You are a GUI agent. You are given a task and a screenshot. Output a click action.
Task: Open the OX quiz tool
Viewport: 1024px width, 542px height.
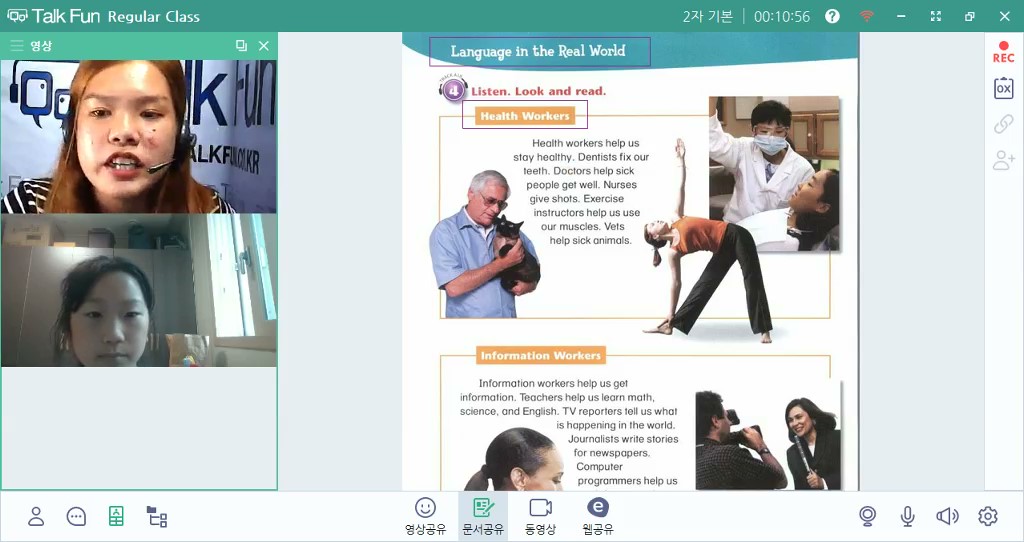(x=1003, y=88)
